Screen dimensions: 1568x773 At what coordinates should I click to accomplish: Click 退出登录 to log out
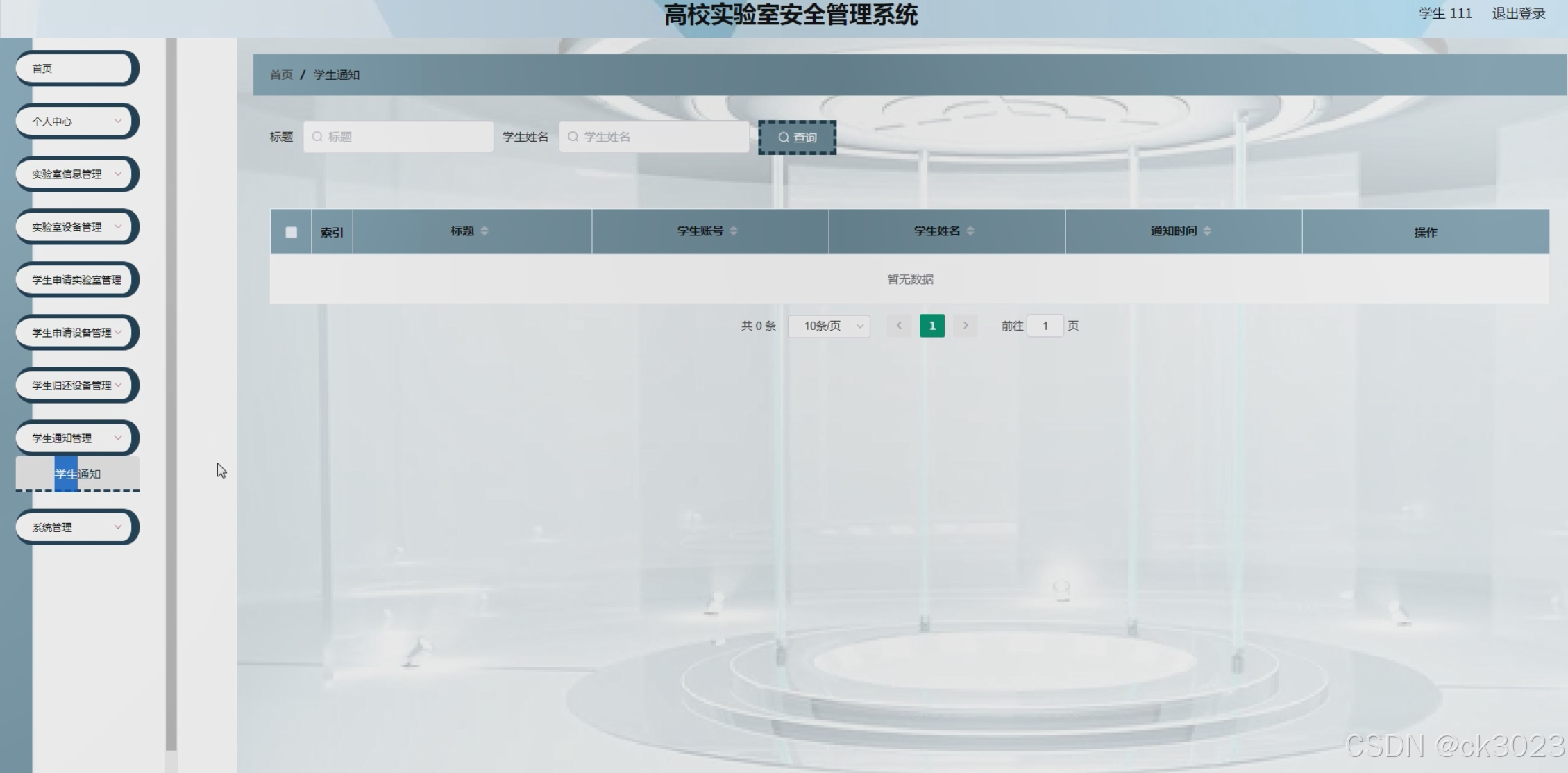click(x=1518, y=14)
